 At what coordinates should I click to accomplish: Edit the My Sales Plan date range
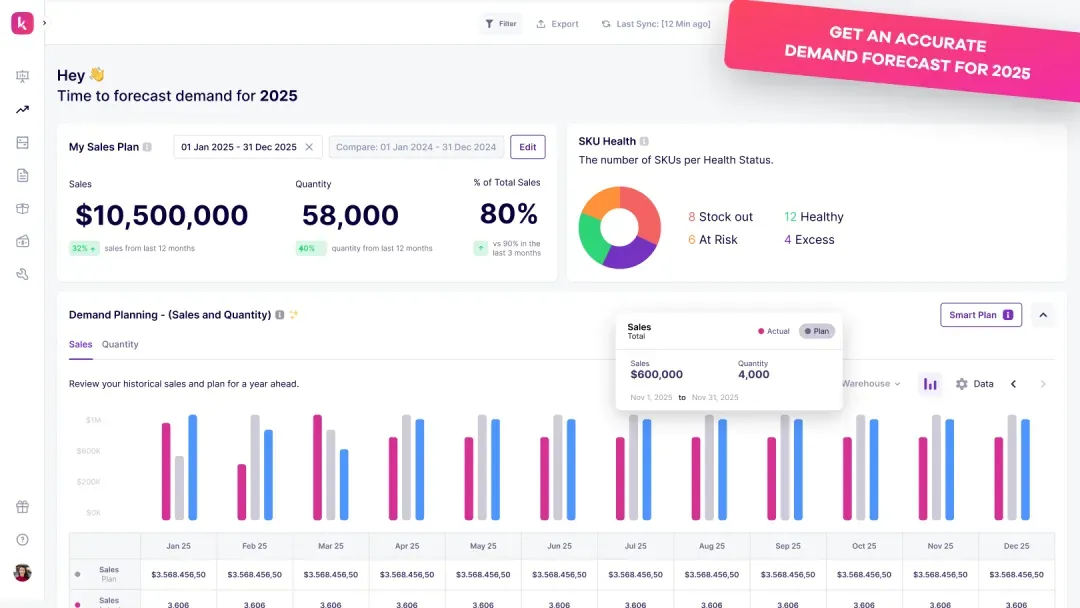tap(527, 146)
